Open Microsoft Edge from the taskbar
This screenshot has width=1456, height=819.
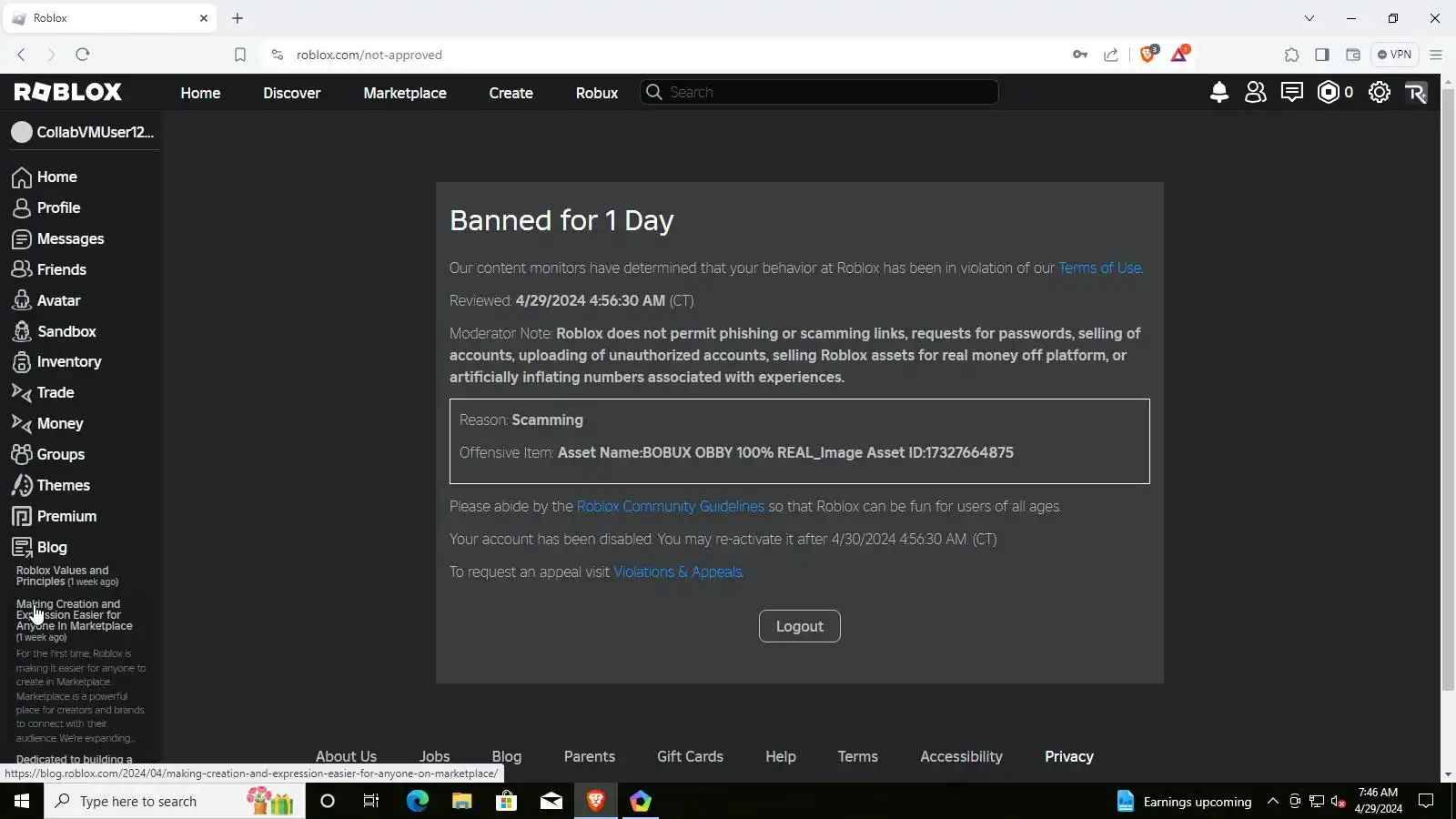[x=418, y=802]
